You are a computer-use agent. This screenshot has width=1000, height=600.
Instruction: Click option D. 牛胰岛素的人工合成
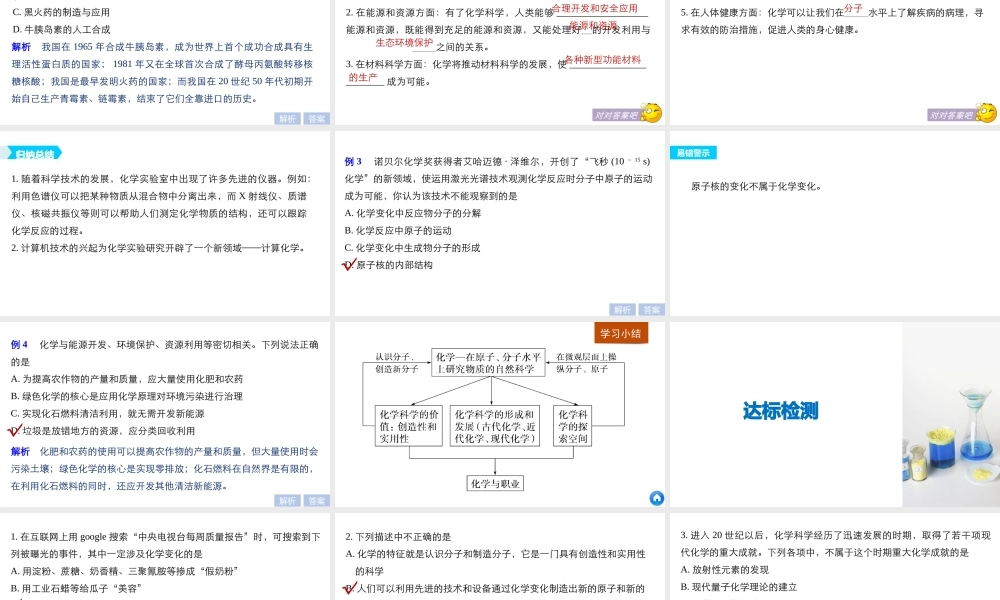61,29
